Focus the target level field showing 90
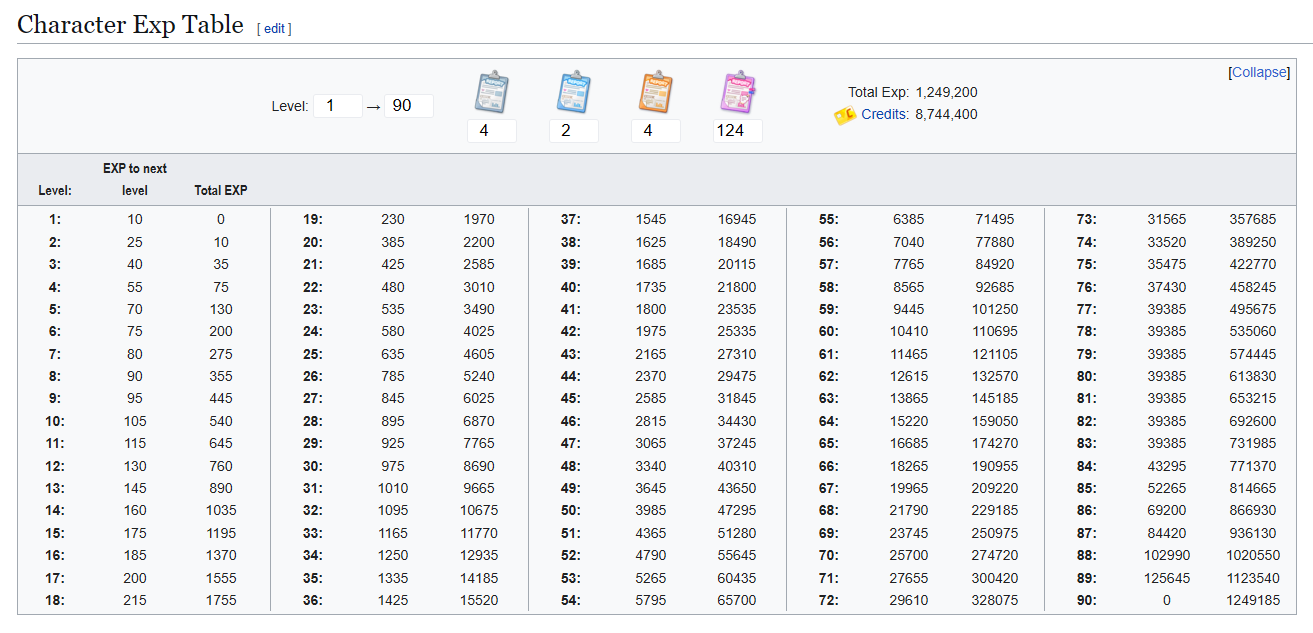 point(409,105)
